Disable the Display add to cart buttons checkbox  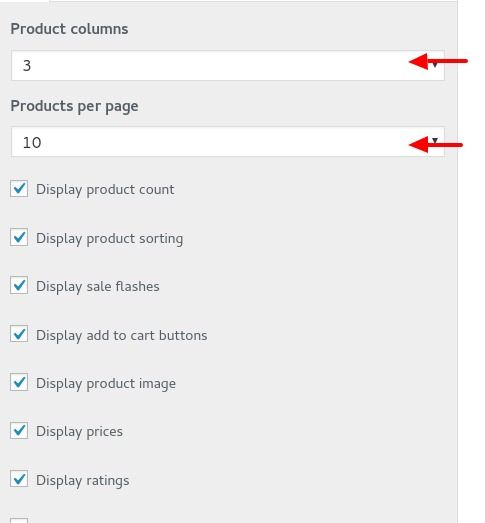coord(19,334)
